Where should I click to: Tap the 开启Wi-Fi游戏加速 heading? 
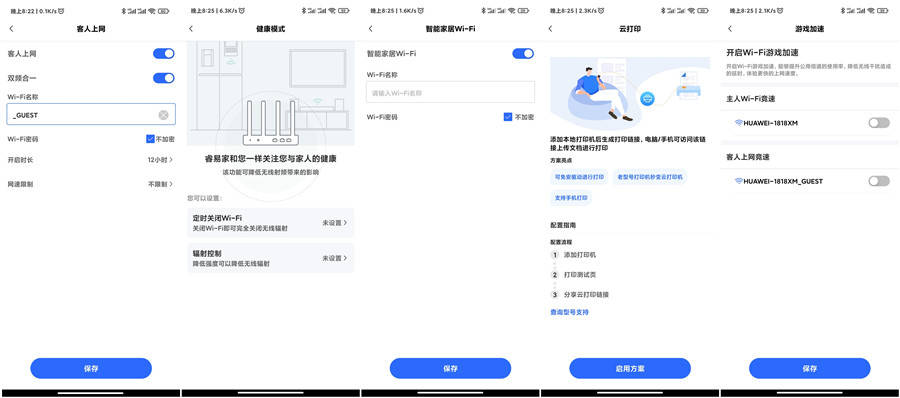click(762, 52)
